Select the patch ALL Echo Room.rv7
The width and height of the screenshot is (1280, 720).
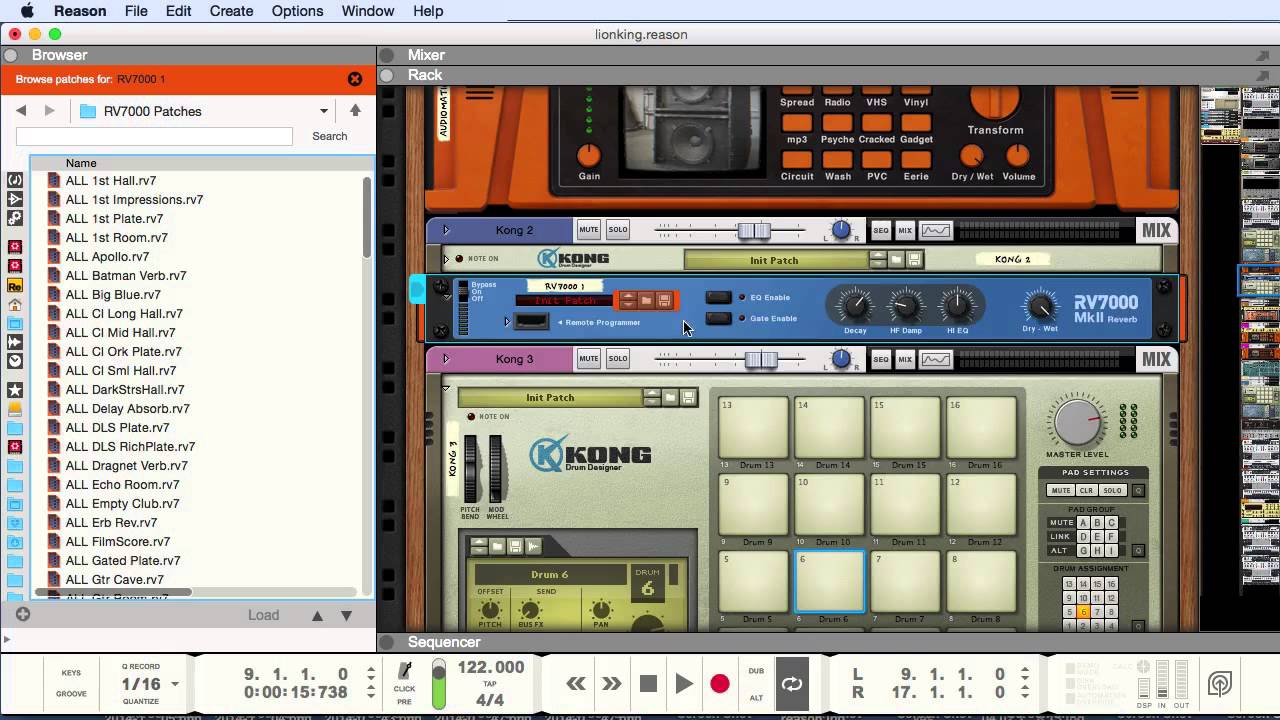tap(123, 485)
